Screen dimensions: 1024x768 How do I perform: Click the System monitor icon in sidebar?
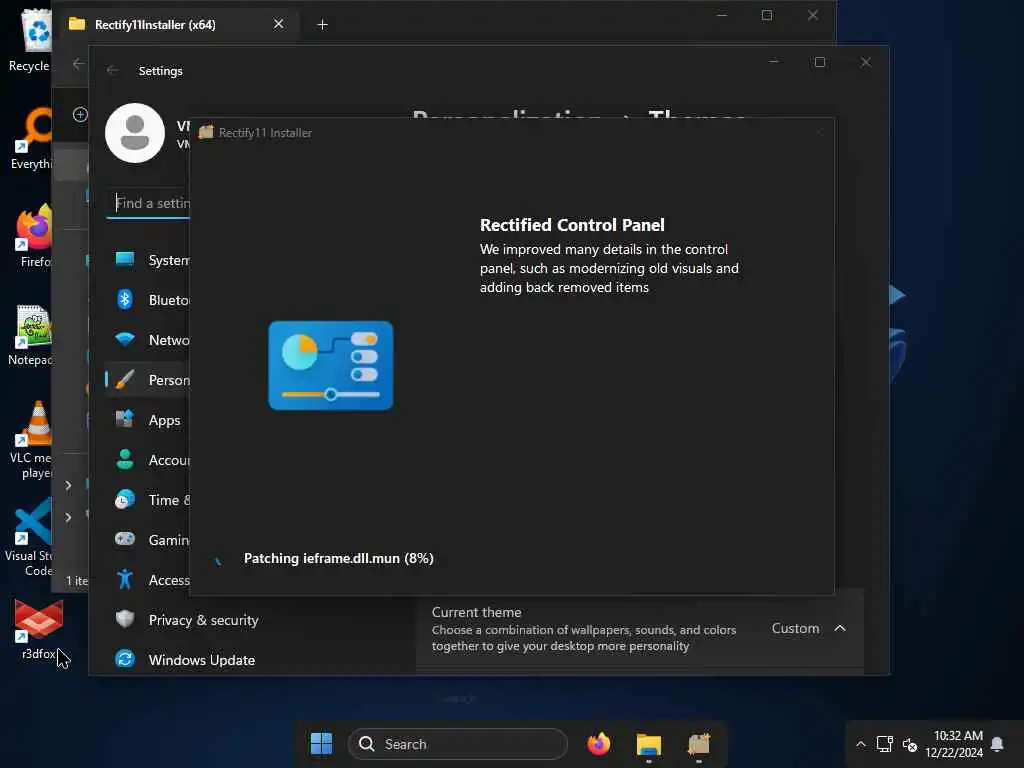pos(125,259)
